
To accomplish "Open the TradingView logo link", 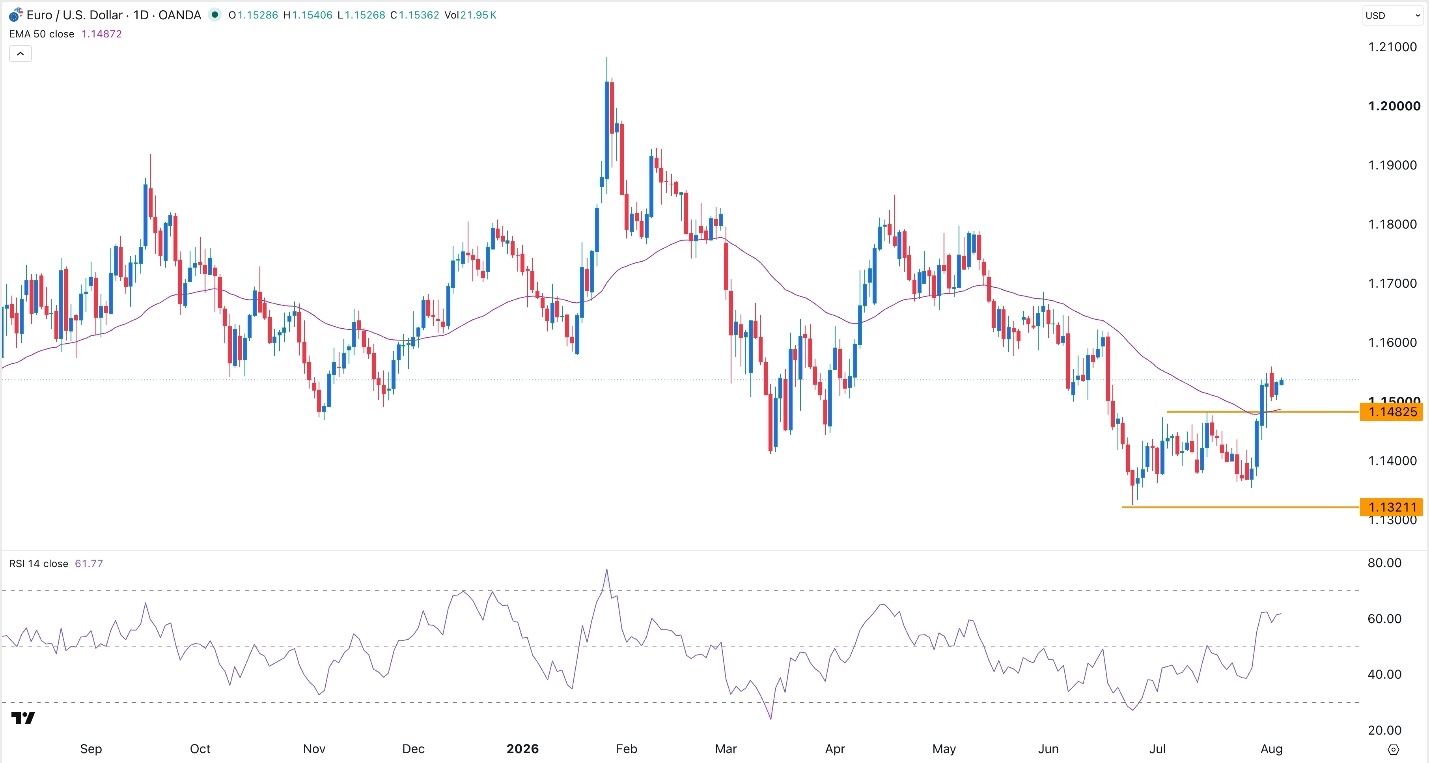I will (24, 718).
